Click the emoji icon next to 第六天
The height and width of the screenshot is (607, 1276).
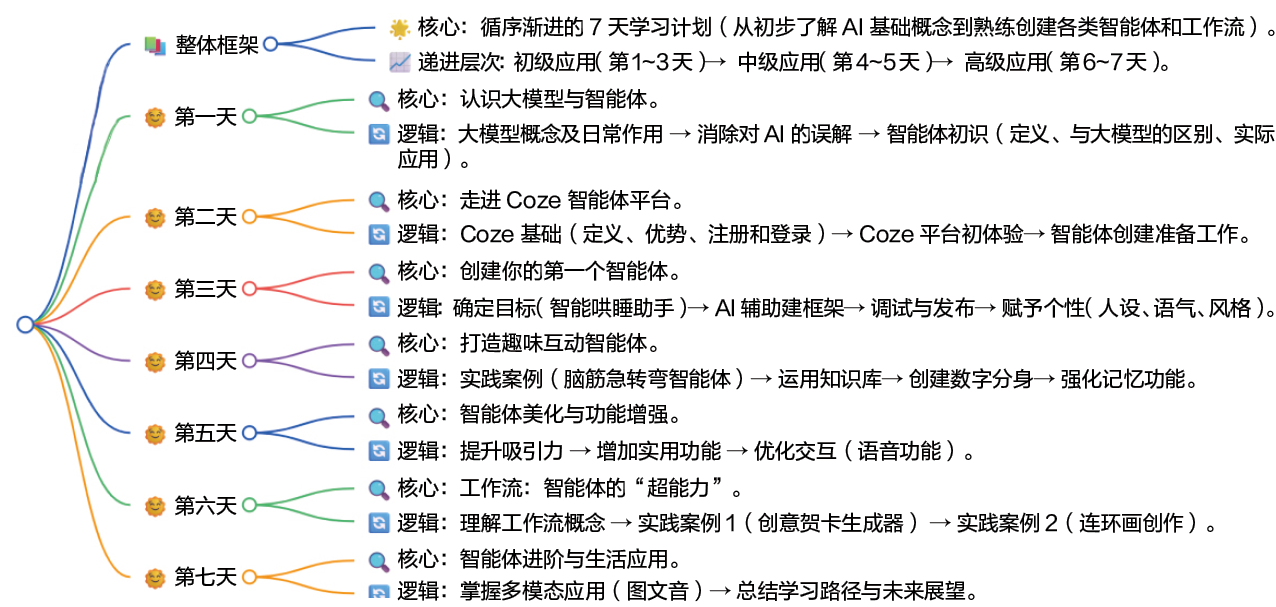click(154, 505)
